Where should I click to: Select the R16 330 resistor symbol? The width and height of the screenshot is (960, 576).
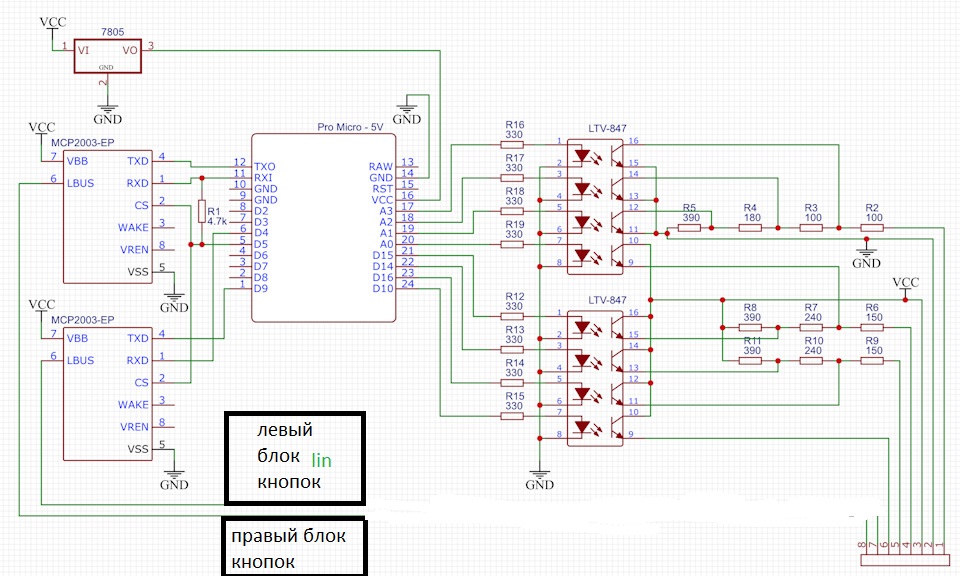(512, 145)
